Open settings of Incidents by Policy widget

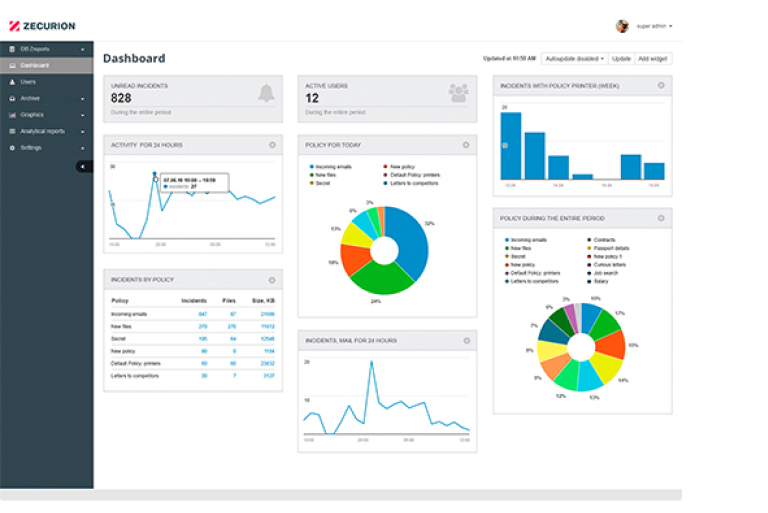[272, 280]
